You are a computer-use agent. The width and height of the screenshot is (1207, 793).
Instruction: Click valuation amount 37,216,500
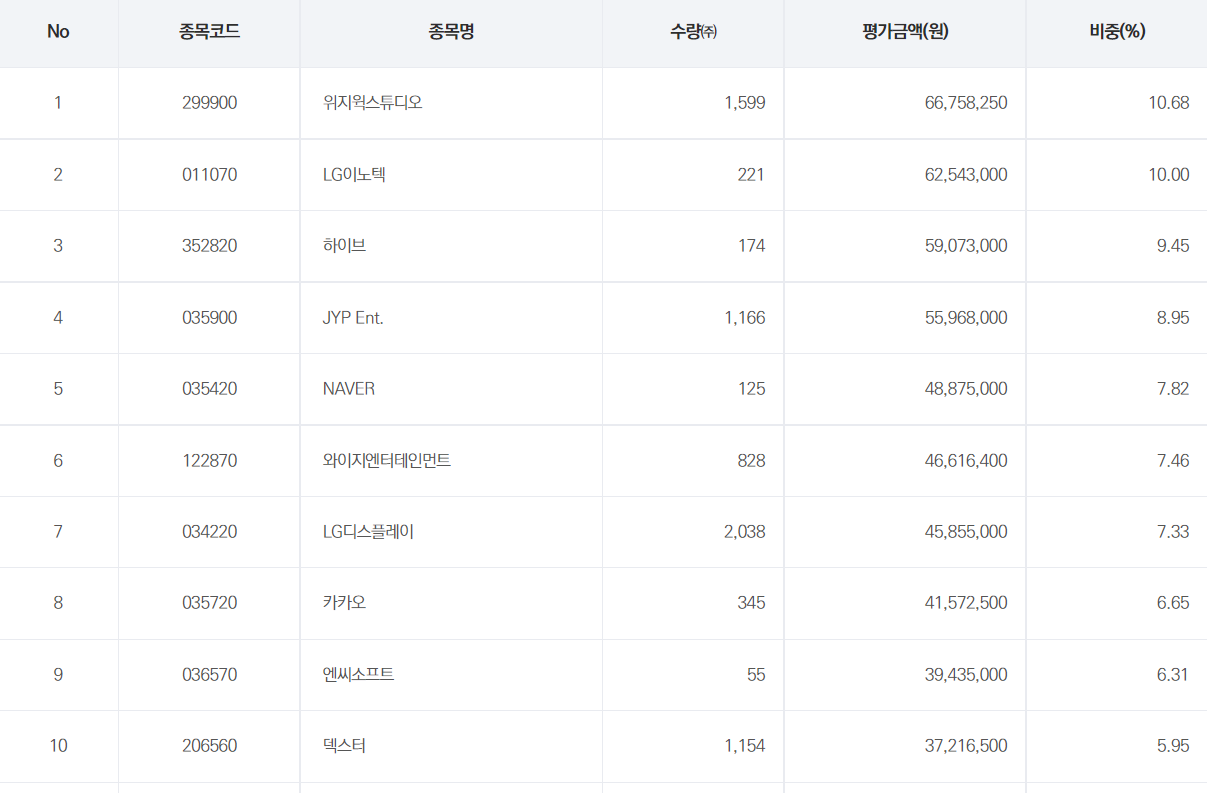966,746
